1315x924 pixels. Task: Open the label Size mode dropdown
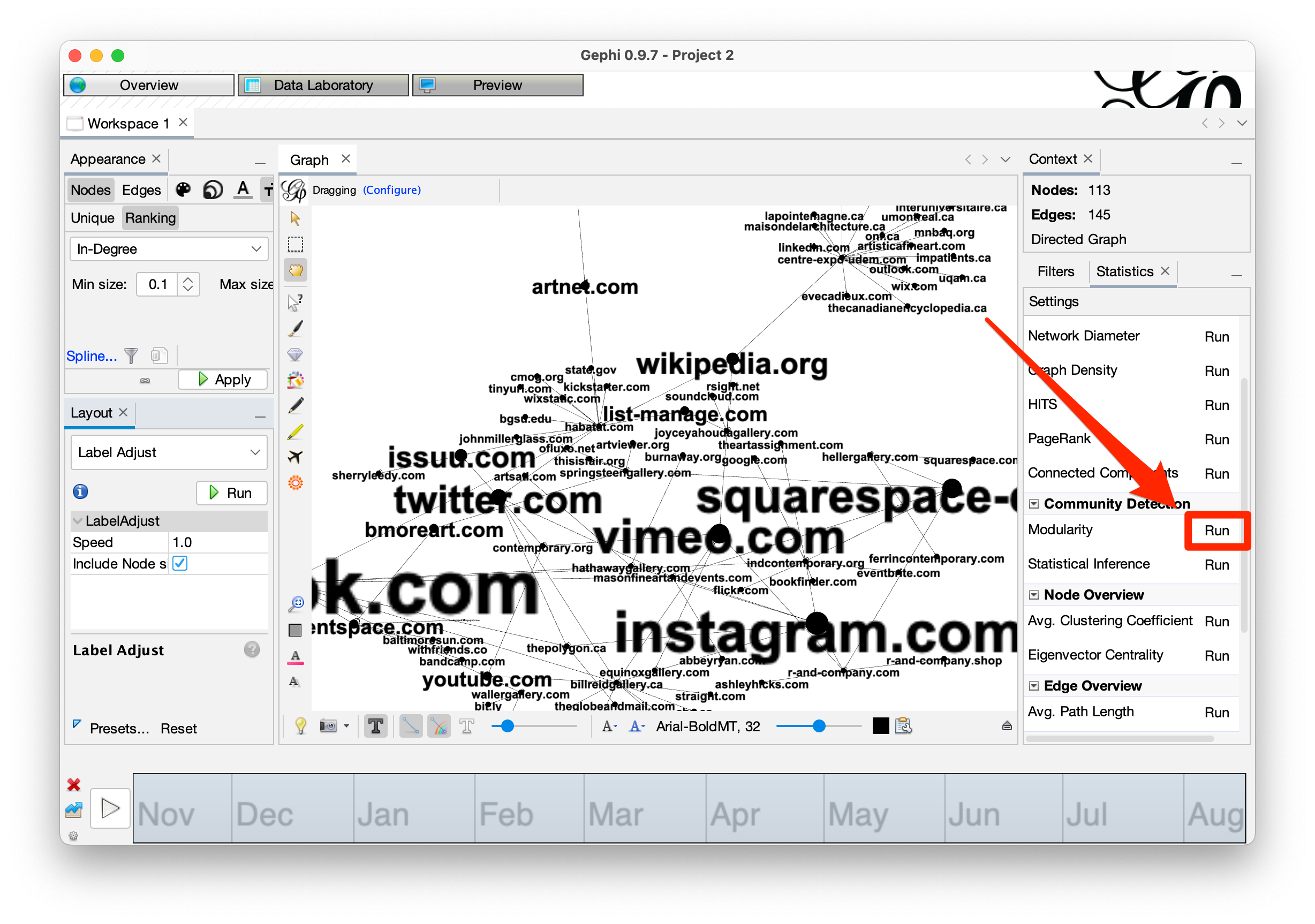click(609, 726)
